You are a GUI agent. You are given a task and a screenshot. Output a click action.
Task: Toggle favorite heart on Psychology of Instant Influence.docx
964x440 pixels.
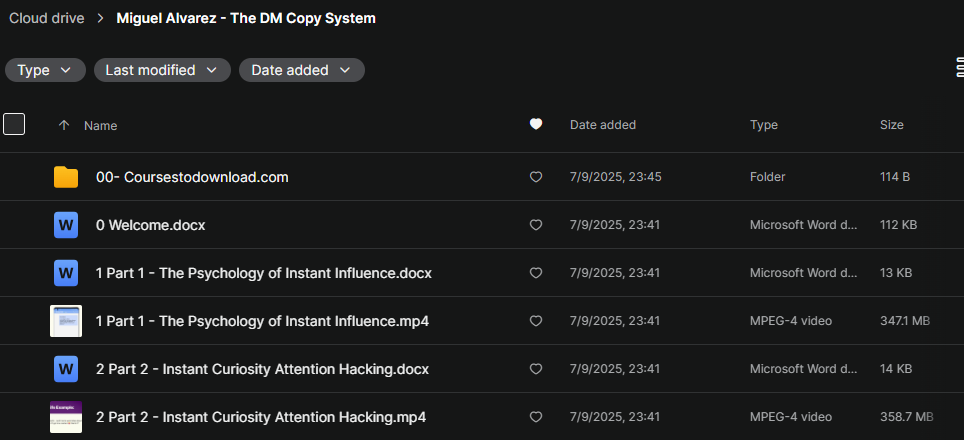(x=536, y=273)
